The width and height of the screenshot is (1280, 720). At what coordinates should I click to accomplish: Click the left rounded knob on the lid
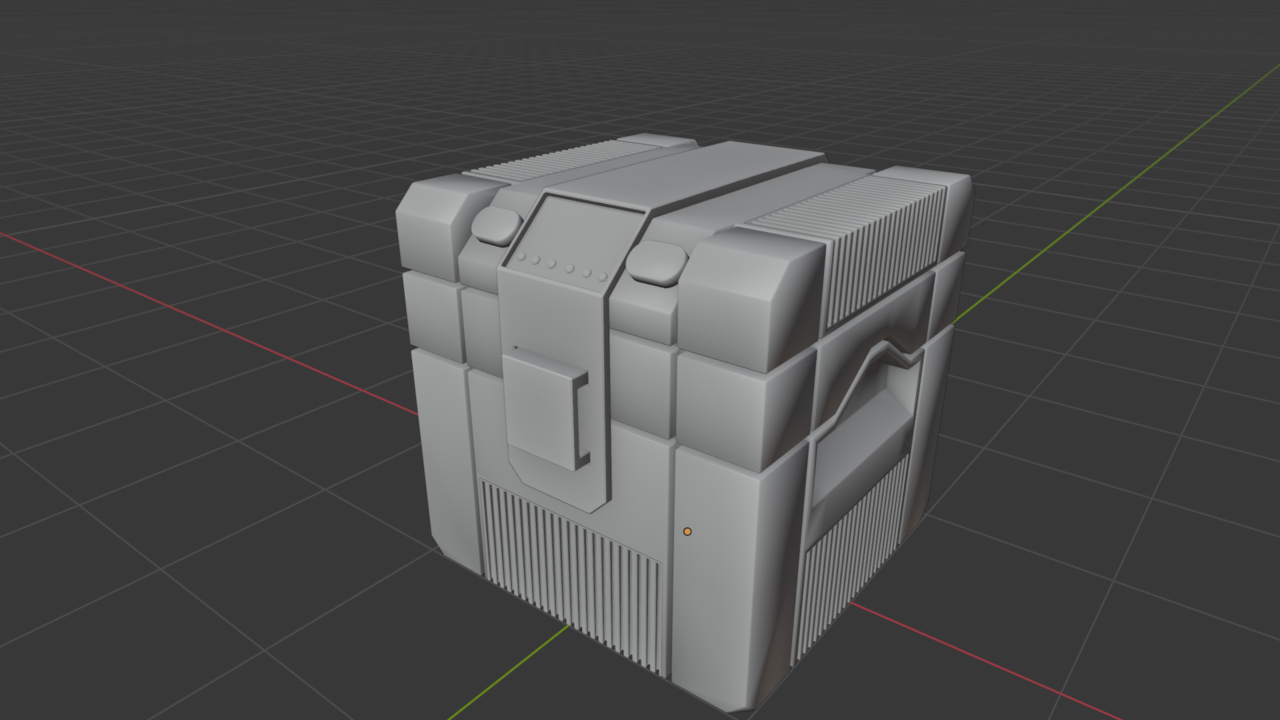tap(496, 226)
